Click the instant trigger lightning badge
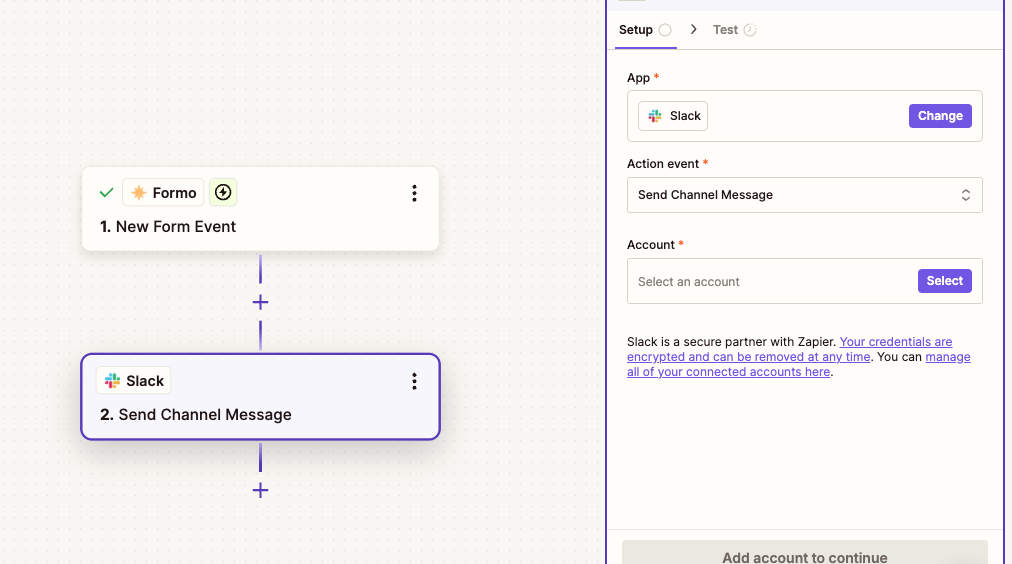This screenshot has height=564, width=1012. pos(223,192)
